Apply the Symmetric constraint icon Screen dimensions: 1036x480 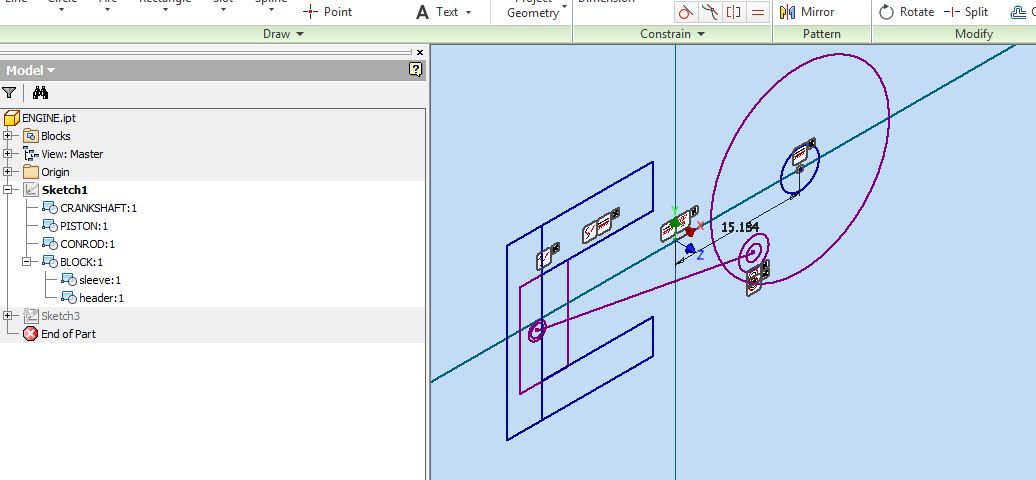point(733,12)
